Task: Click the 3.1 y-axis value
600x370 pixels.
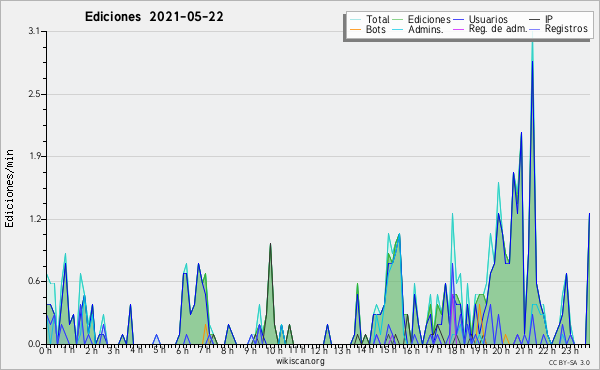Action: (34, 31)
